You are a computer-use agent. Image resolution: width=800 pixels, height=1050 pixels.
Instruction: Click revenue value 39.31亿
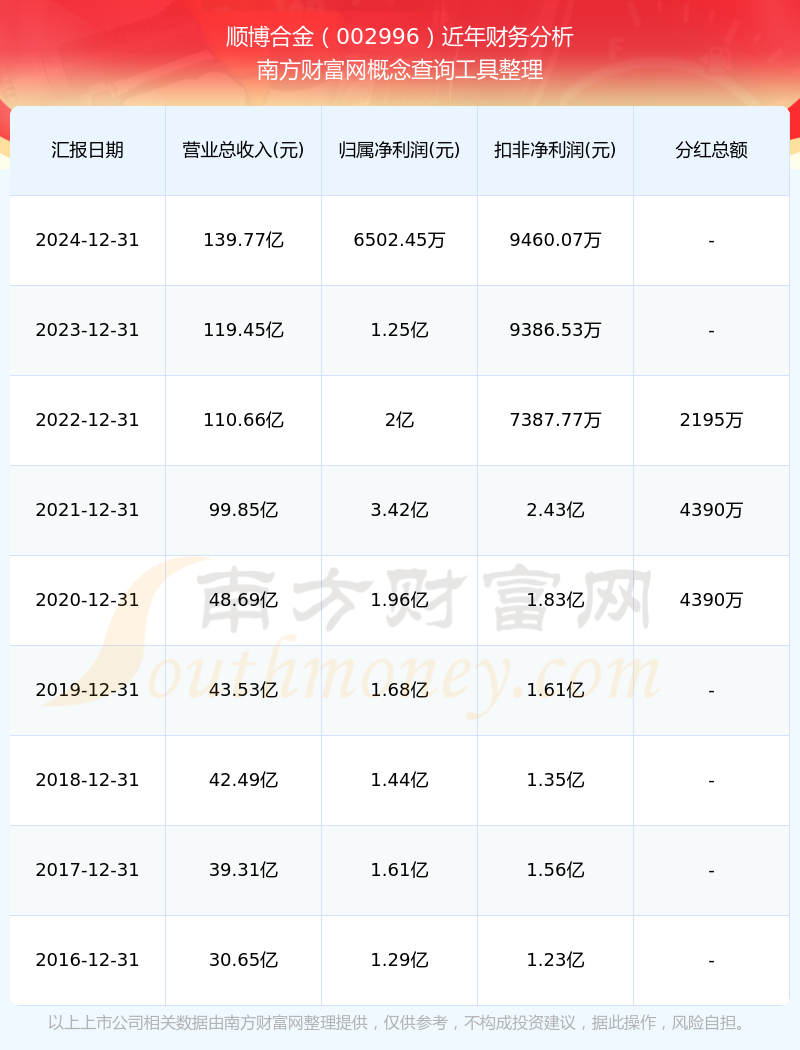pos(244,870)
